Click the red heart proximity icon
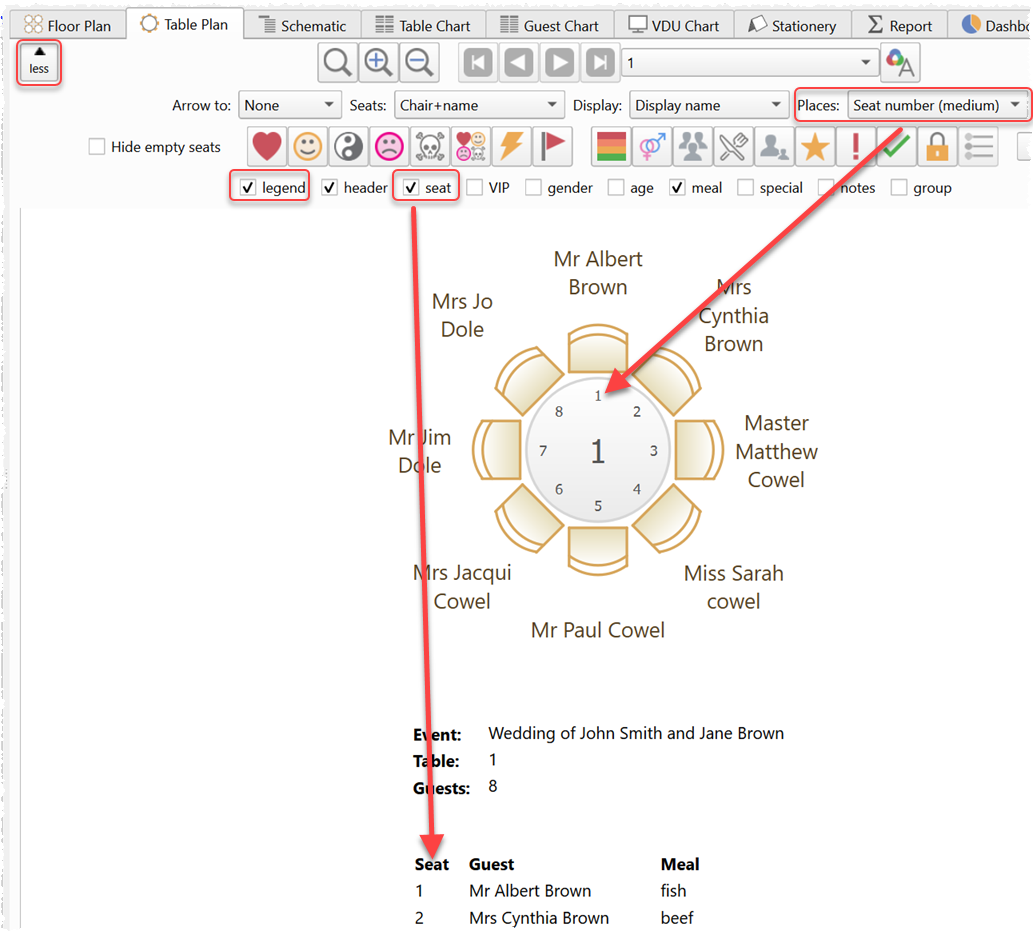The image size is (1033, 935). [x=266, y=147]
